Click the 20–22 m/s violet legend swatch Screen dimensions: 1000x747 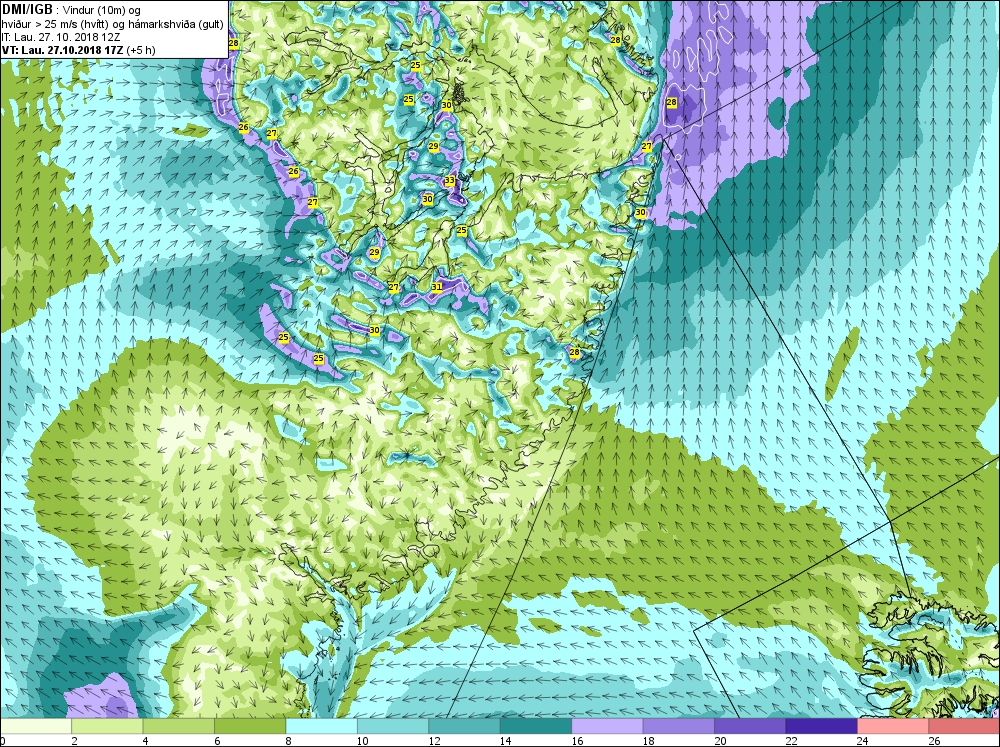(750, 727)
